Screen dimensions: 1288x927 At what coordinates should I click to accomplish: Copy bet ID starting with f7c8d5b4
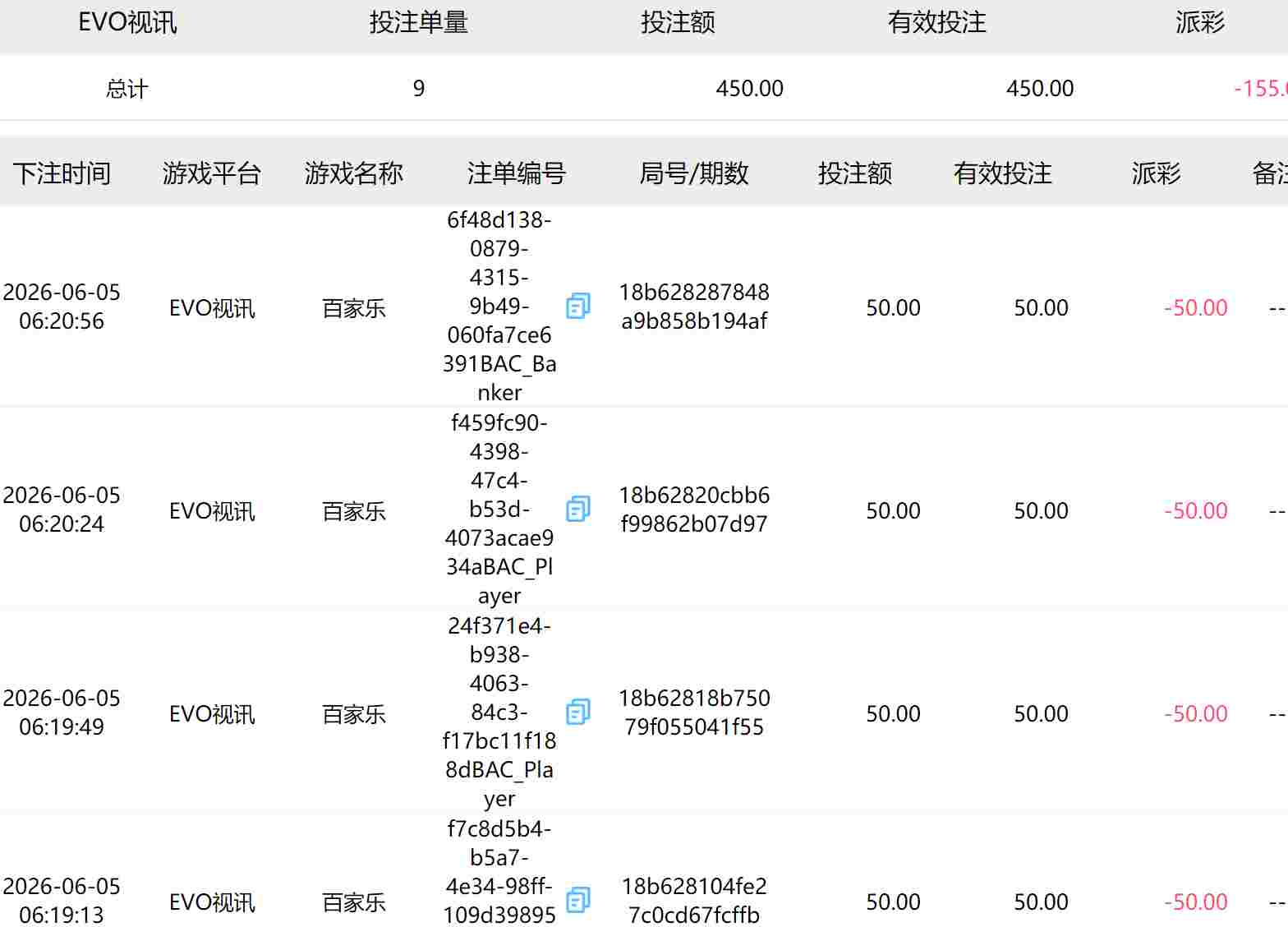(x=578, y=901)
